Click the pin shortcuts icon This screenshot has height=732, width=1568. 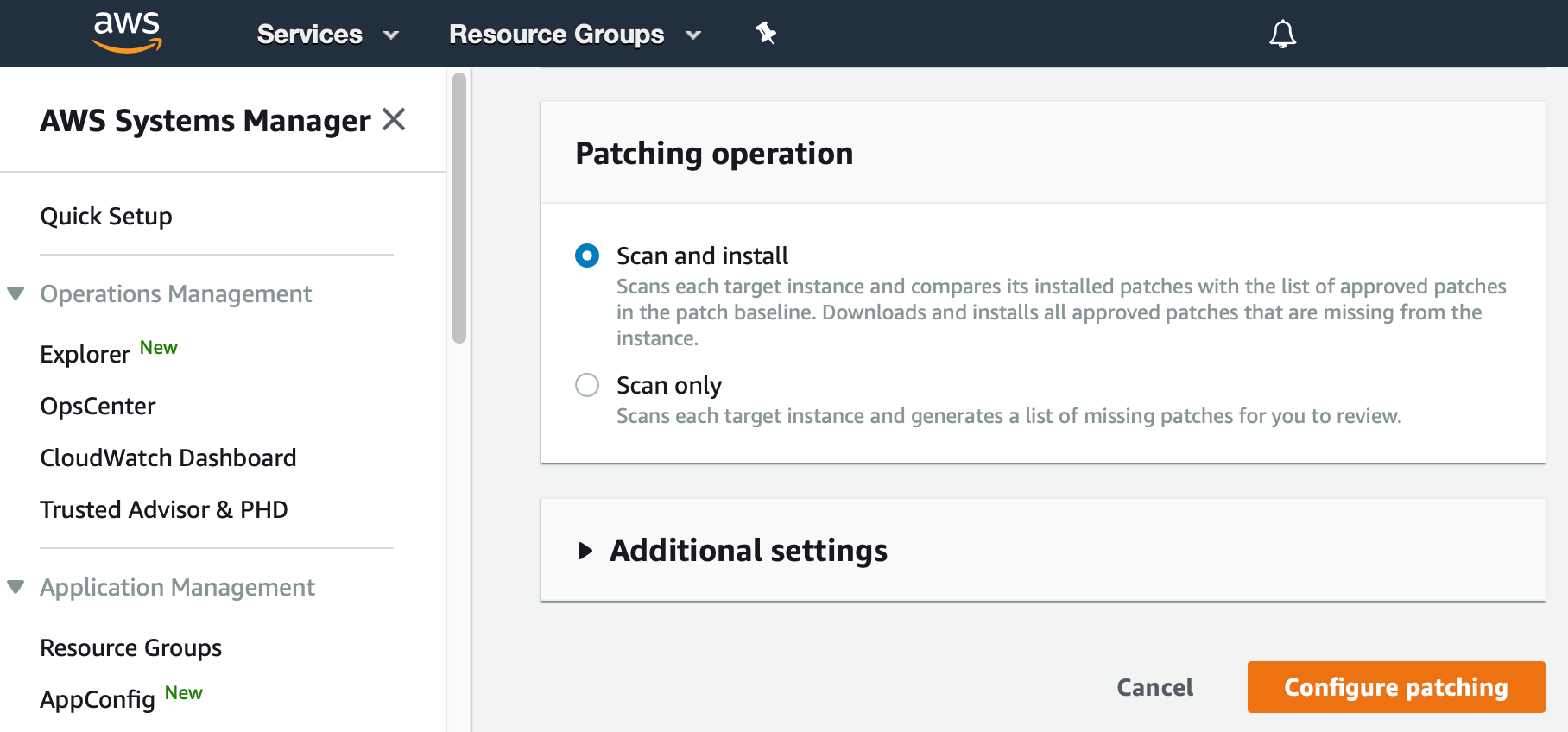click(766, 34)
